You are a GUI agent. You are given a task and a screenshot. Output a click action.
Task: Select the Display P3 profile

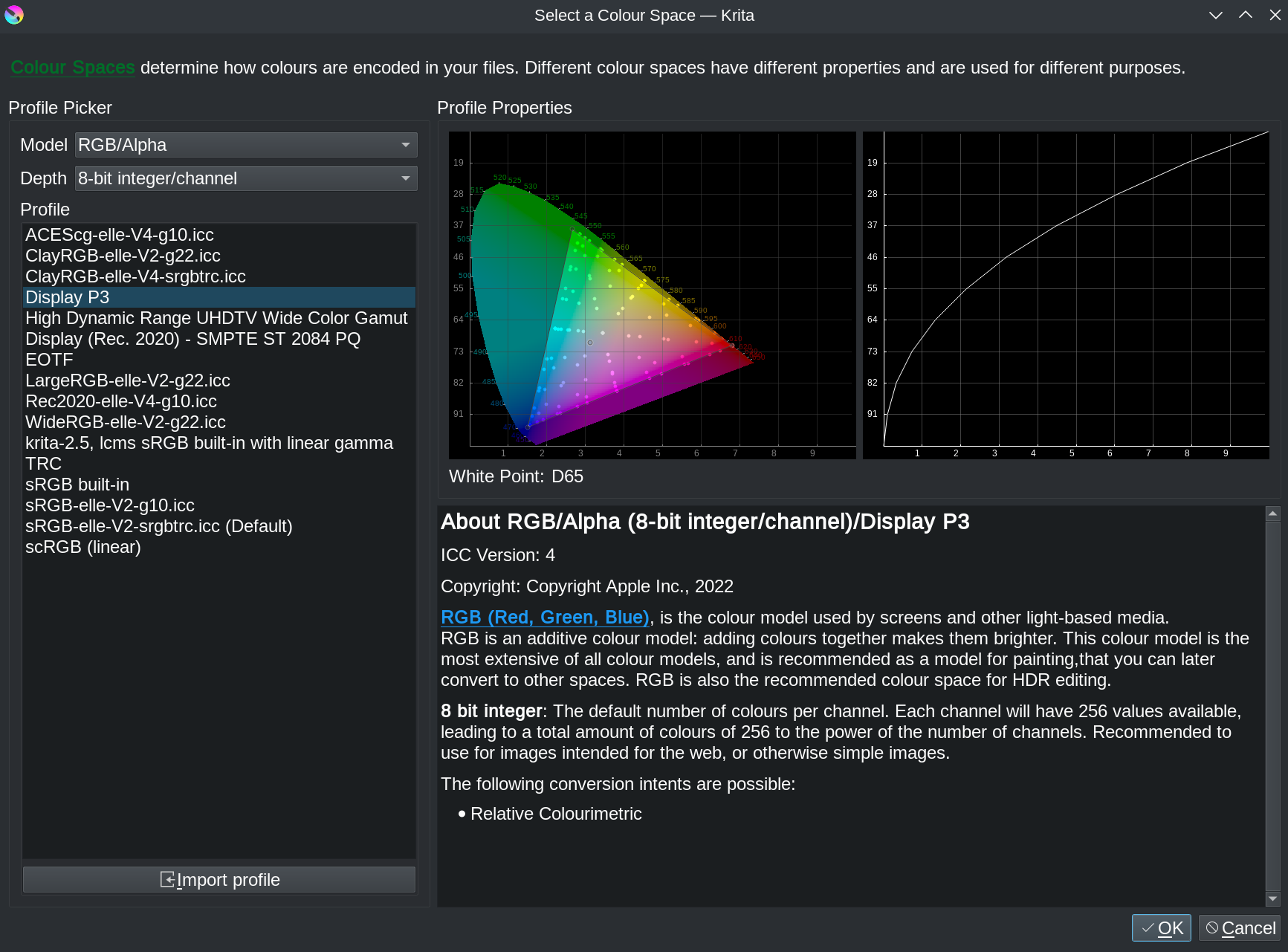(x=219, y=297)
